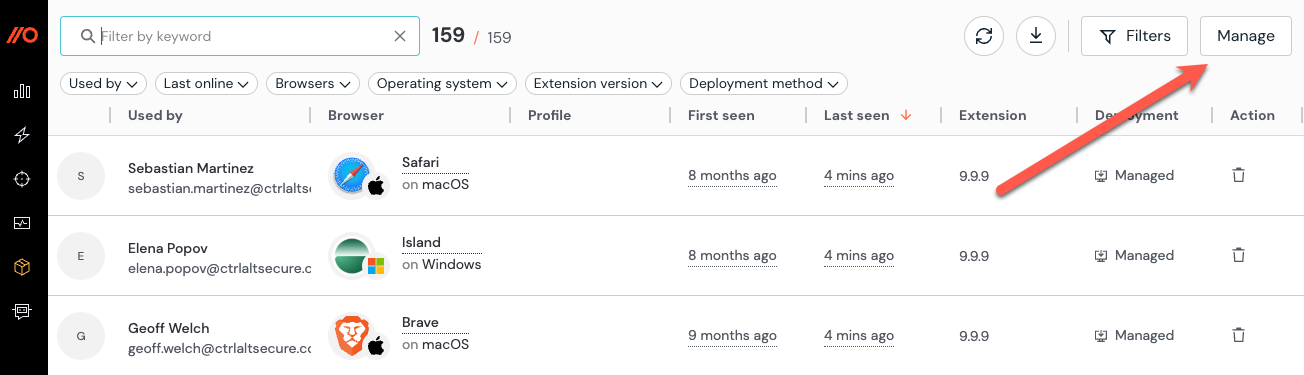Expand the Extension version filter dropdown
The width and height of the screenshot is (1304, 375).
point(598,84)
